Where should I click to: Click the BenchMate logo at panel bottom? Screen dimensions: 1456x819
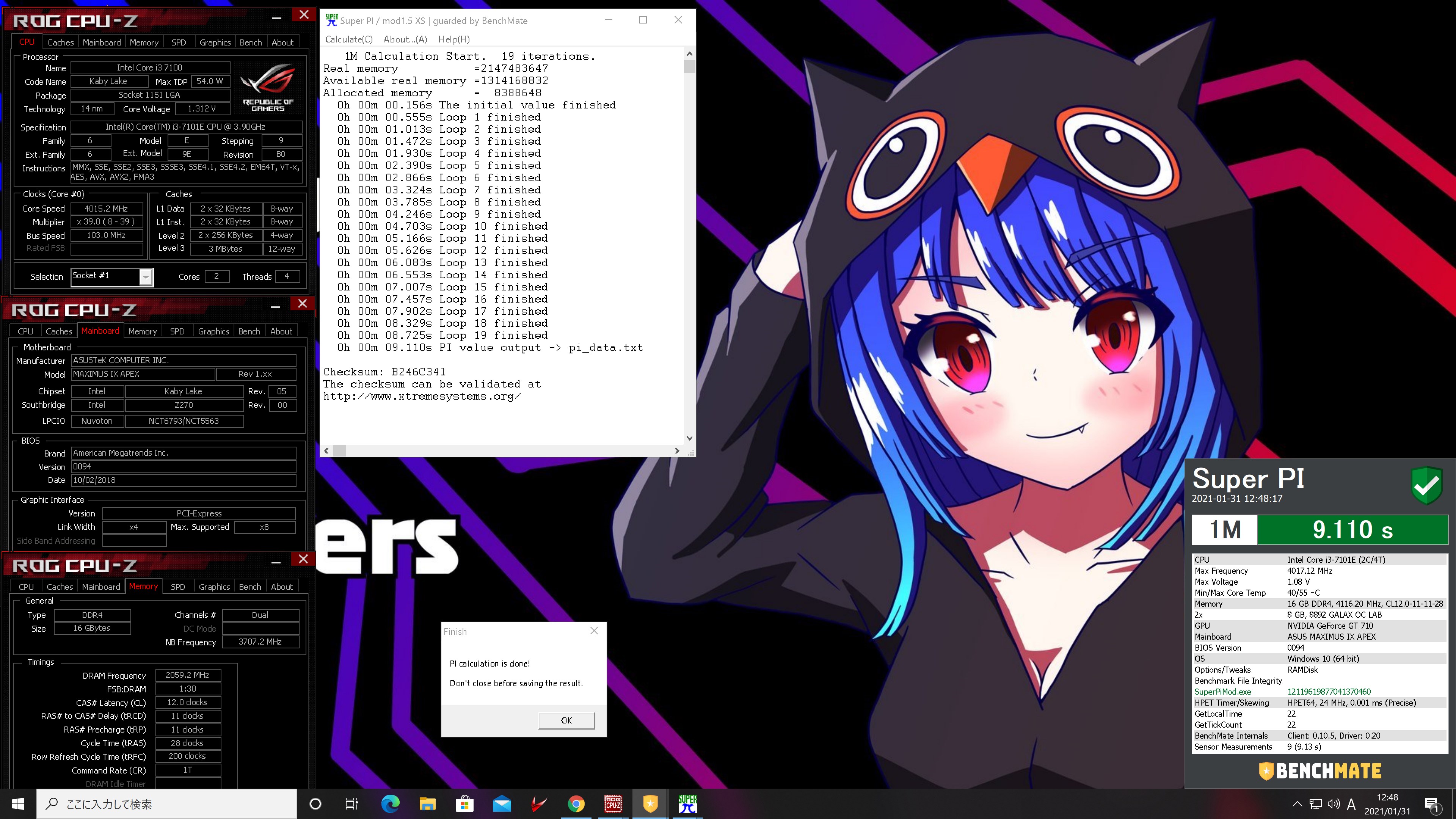tap(1320, 771)
